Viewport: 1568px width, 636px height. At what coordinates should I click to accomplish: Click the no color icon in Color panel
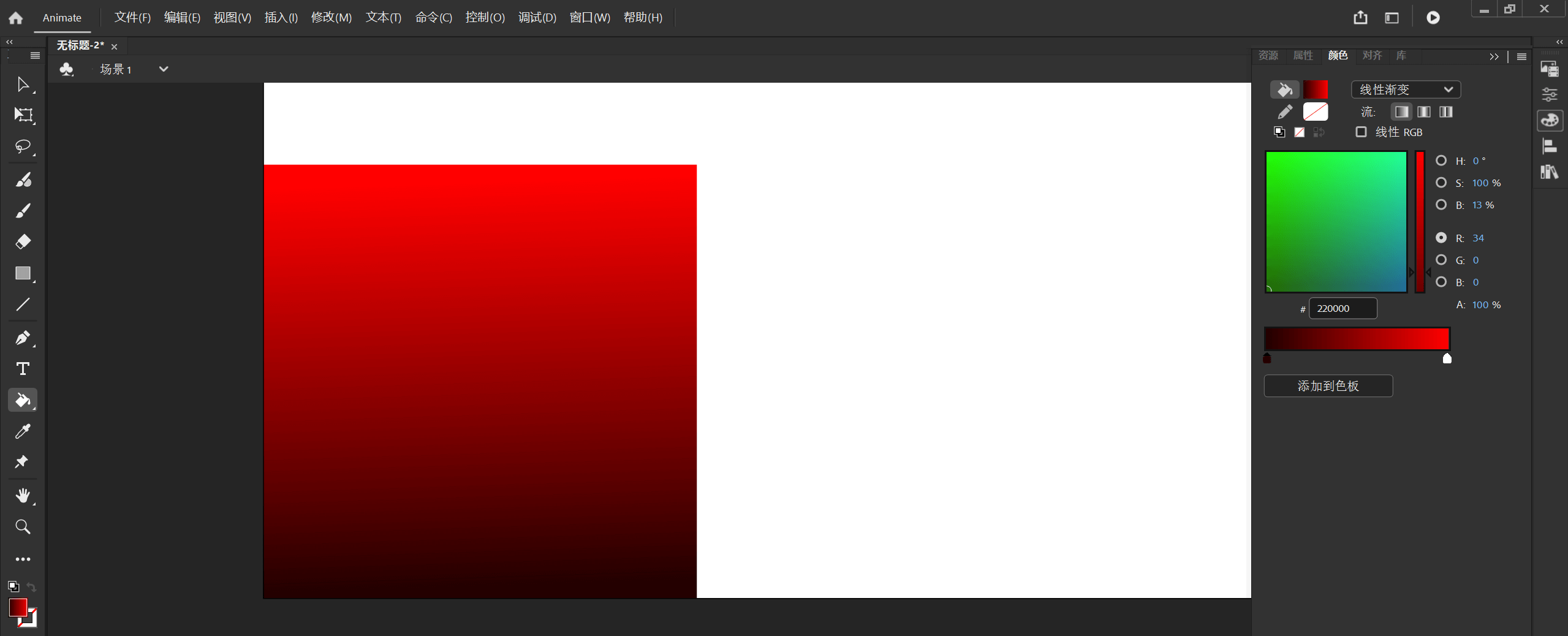pos(1299,132)
